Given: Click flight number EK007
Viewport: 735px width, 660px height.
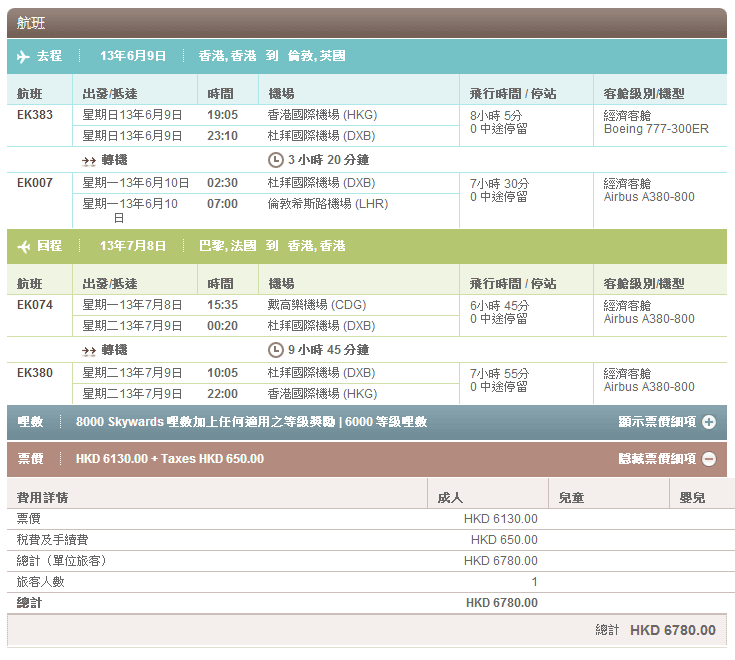Looking at the screenshot, I should [x=35, y=183].
